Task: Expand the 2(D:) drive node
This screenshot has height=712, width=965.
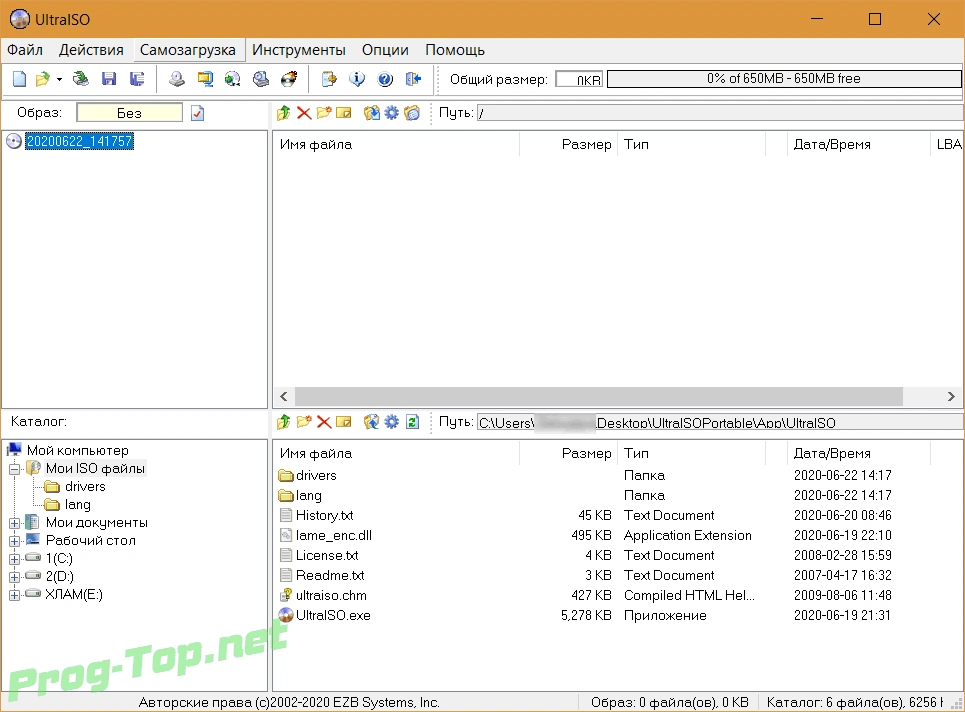Action: click(x=15, y=577)
